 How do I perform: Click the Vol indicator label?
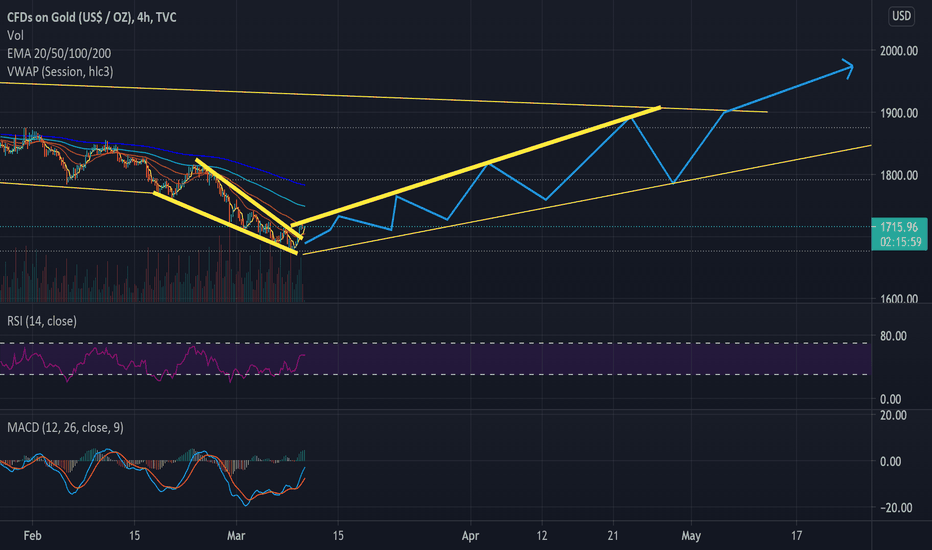point(15,36)
